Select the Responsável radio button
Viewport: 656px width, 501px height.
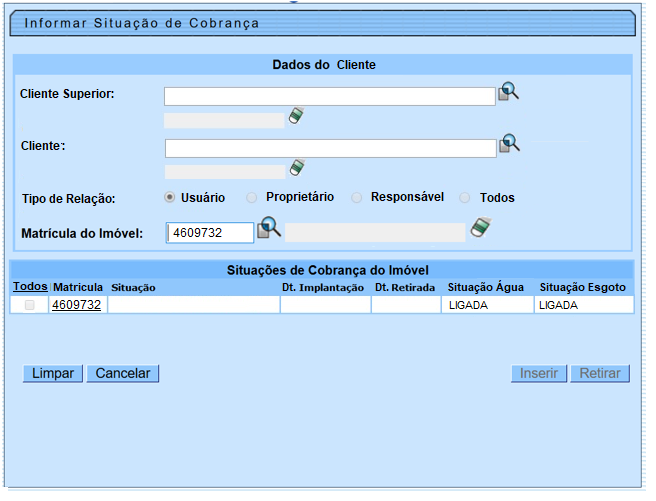pos(357,198)
